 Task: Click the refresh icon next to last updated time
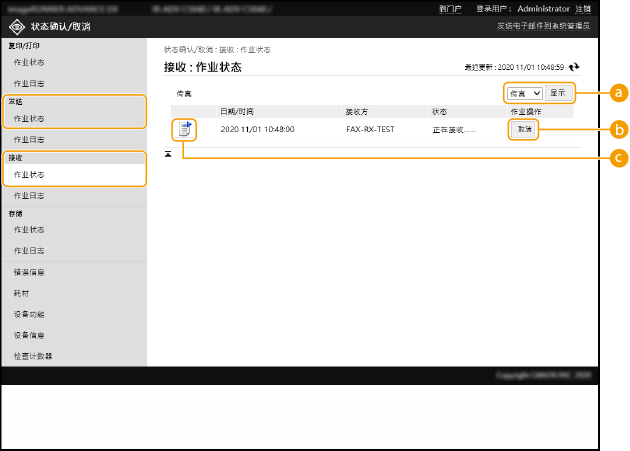[x=574, y=67]
